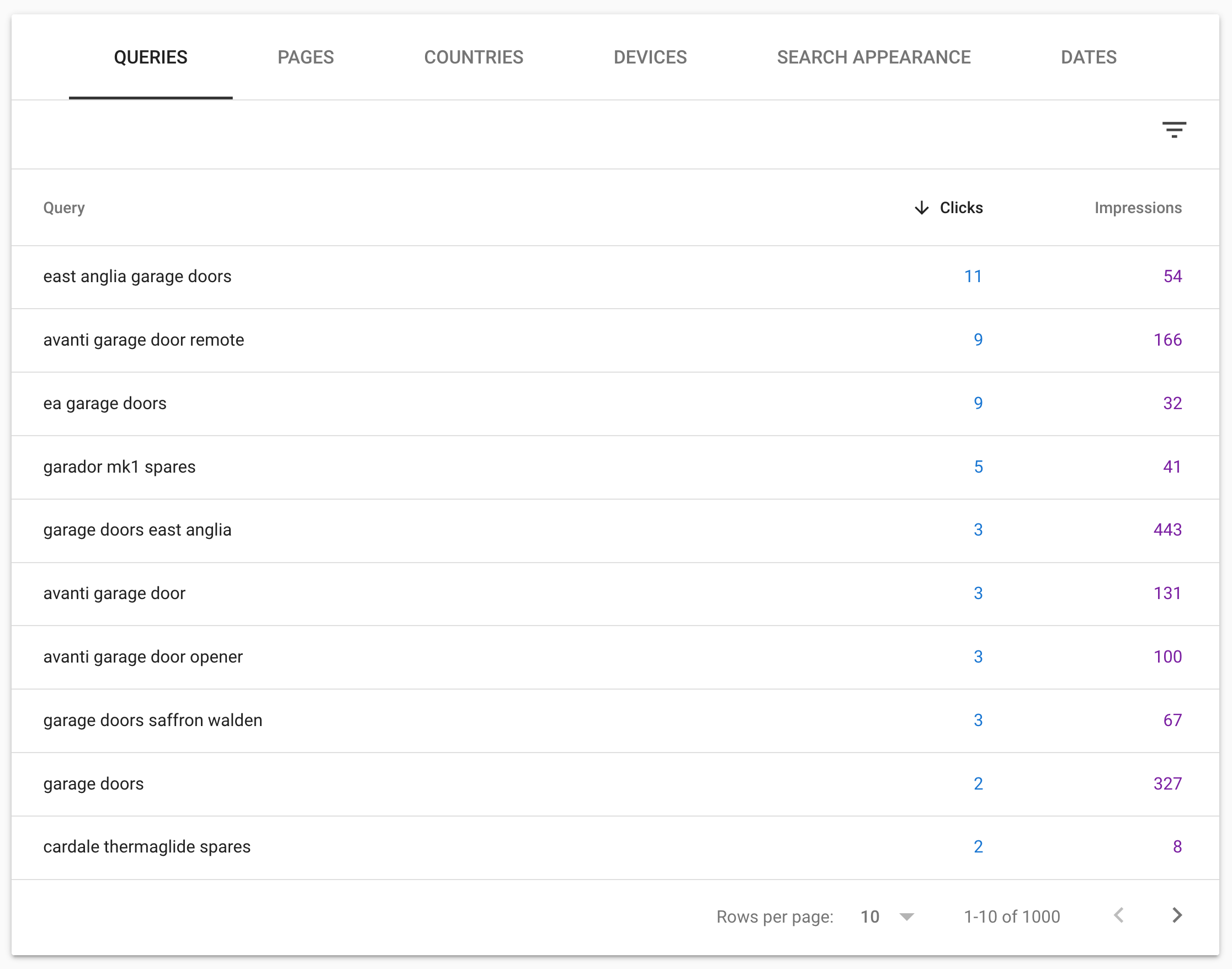
Task: Click the 100 impressions value
Action: [1168, 657]
